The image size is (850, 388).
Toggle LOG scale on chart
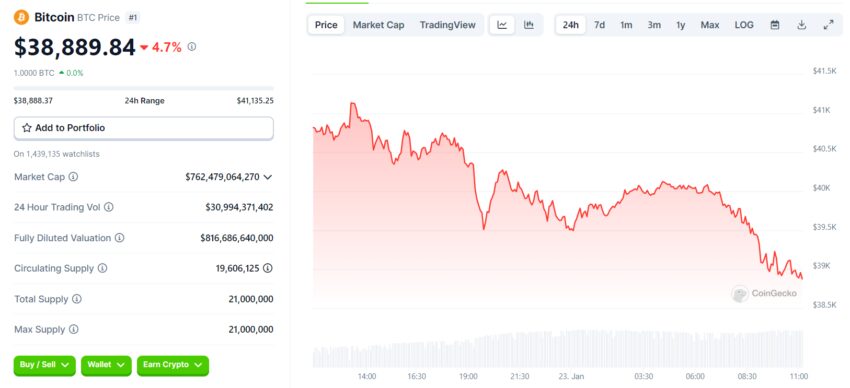(744, 25)
